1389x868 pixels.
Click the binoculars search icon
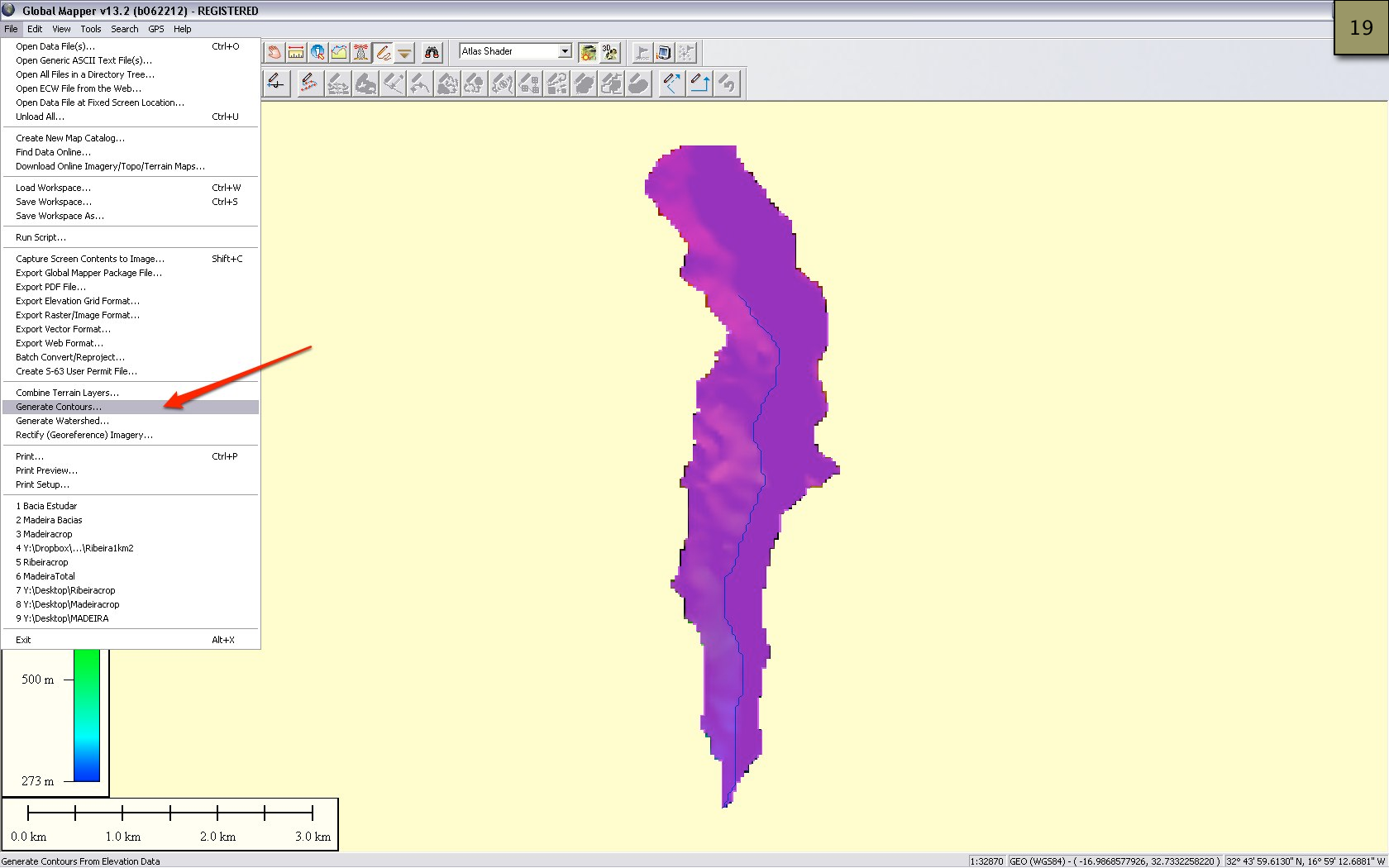pos(432,51)
